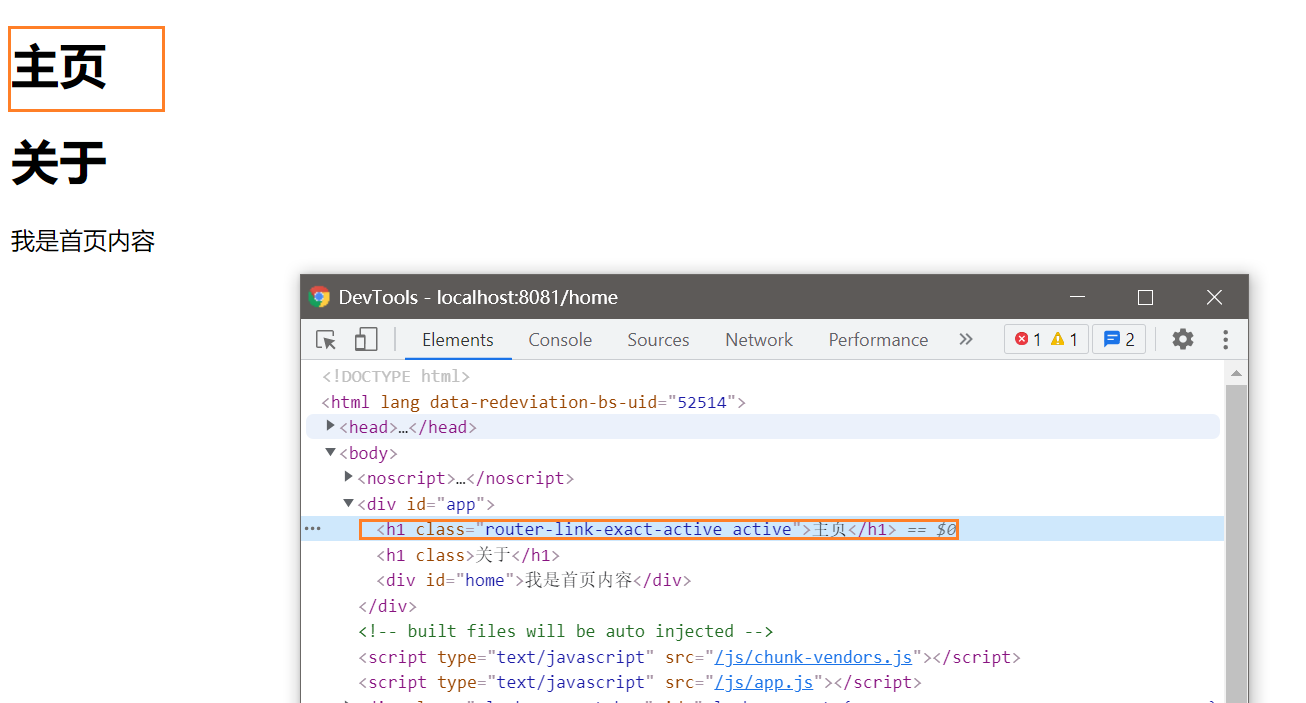This screenshot has height=703, width=1306.
Task: Click the Chrome logo in DevTools title bar
Action: (320, 297)
